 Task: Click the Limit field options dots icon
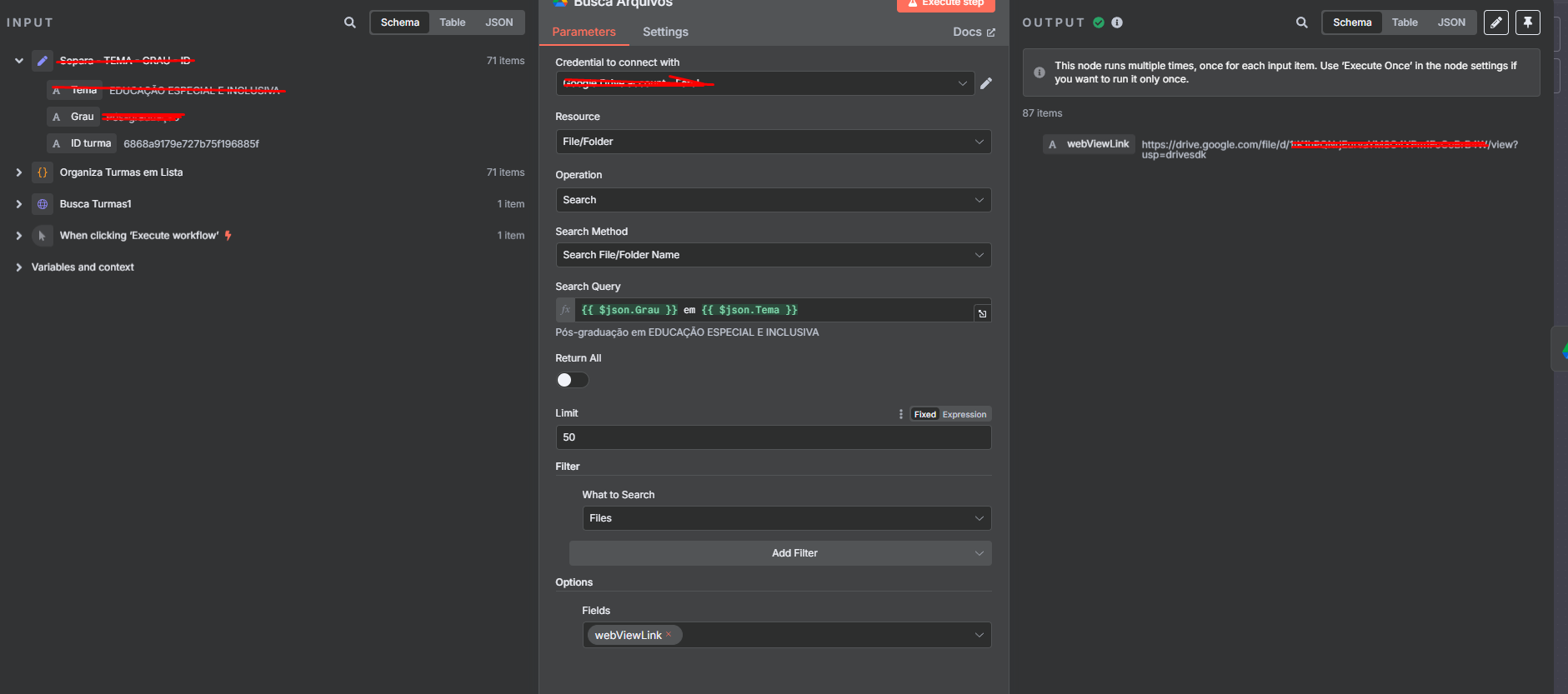tap(900, 414)
